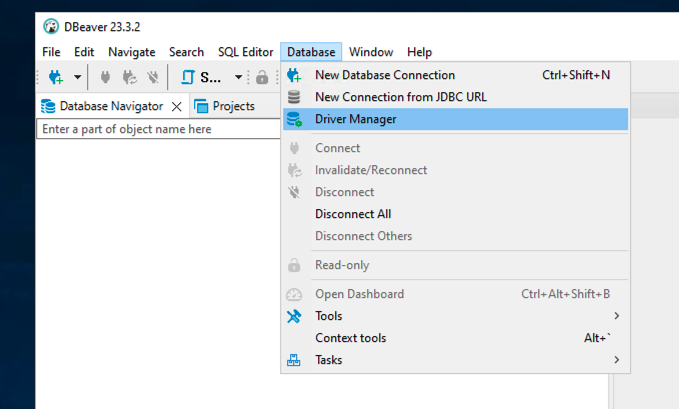Toggle the lock icon in toolbar
Screen dimensions: 679x409
click(262, 78)
